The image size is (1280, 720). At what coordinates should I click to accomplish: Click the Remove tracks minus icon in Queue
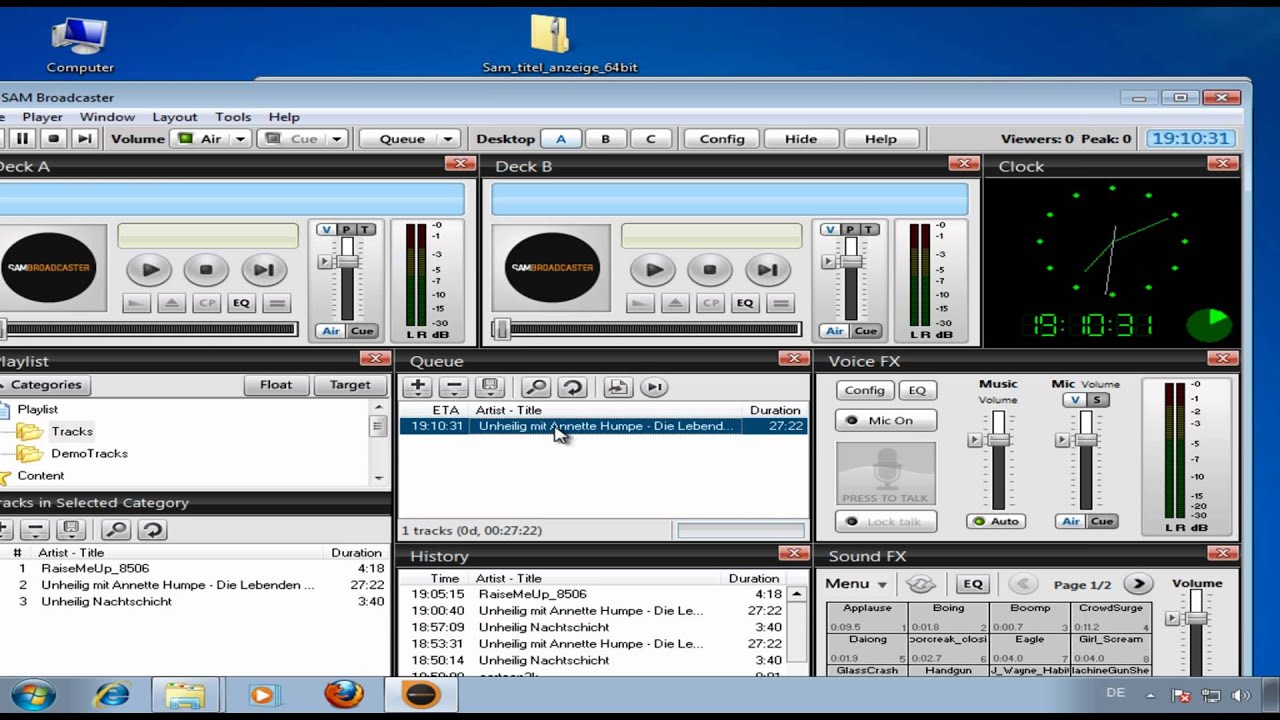click(453, 387)
